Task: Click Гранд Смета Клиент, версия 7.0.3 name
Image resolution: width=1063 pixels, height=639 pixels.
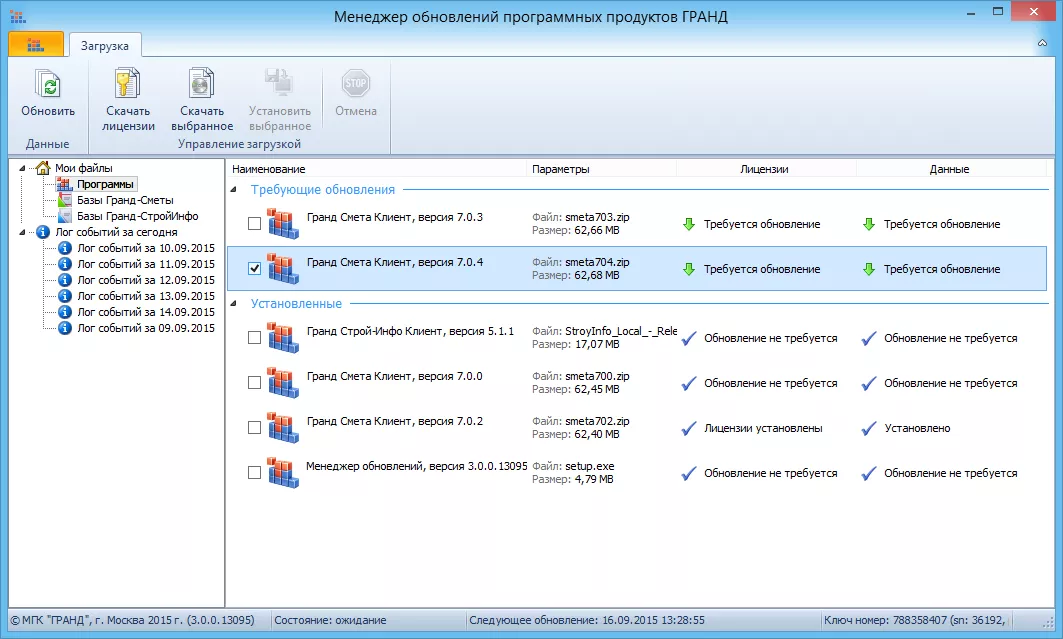Action: tap(395, 217)
